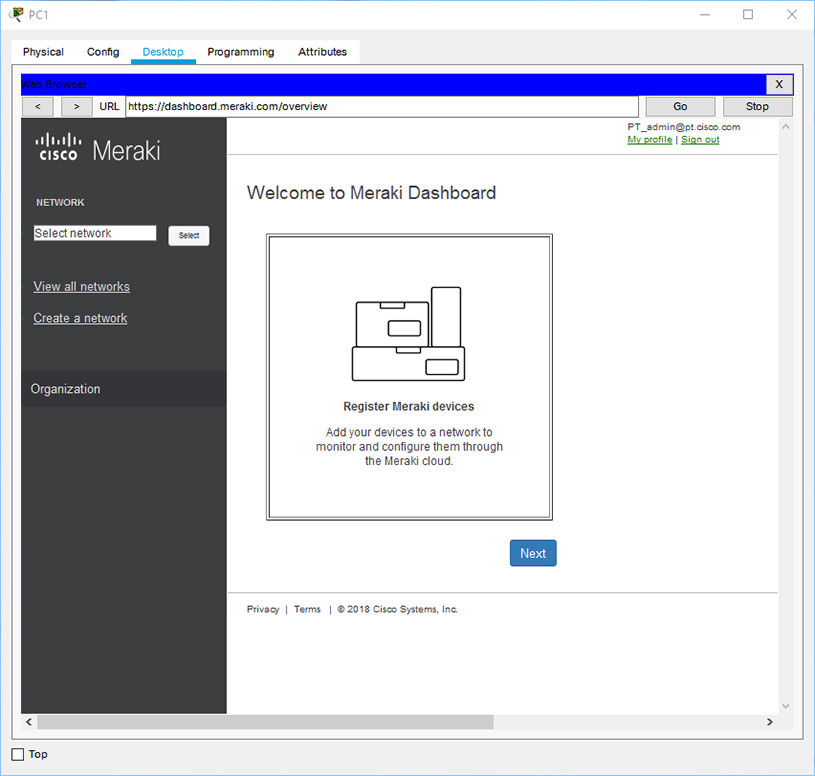Viewport: 815px width, 776px height.
Task: Click the Cisco Meraki logo
Action: pos(98,148)
